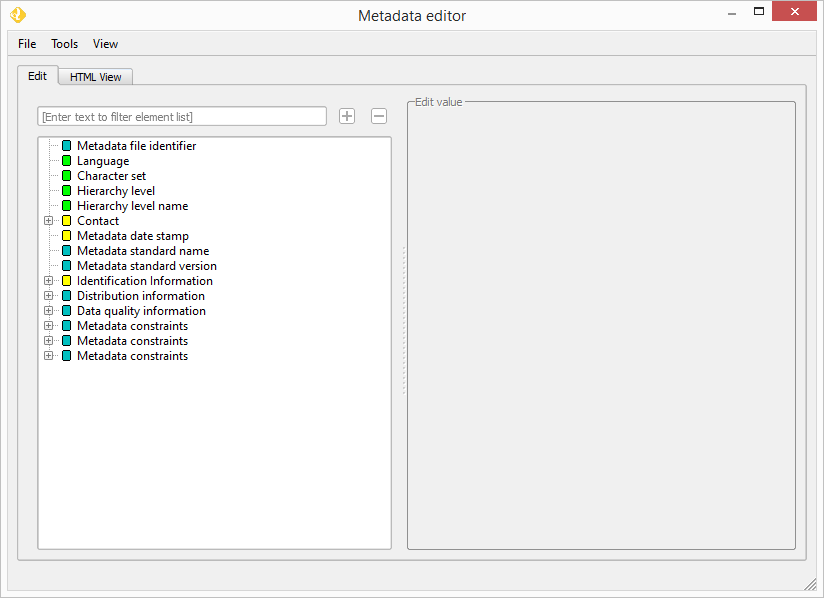This screenshot has height=598, width=824.
Task: Open the Tools menu
Action: click(x=64, y=43)
